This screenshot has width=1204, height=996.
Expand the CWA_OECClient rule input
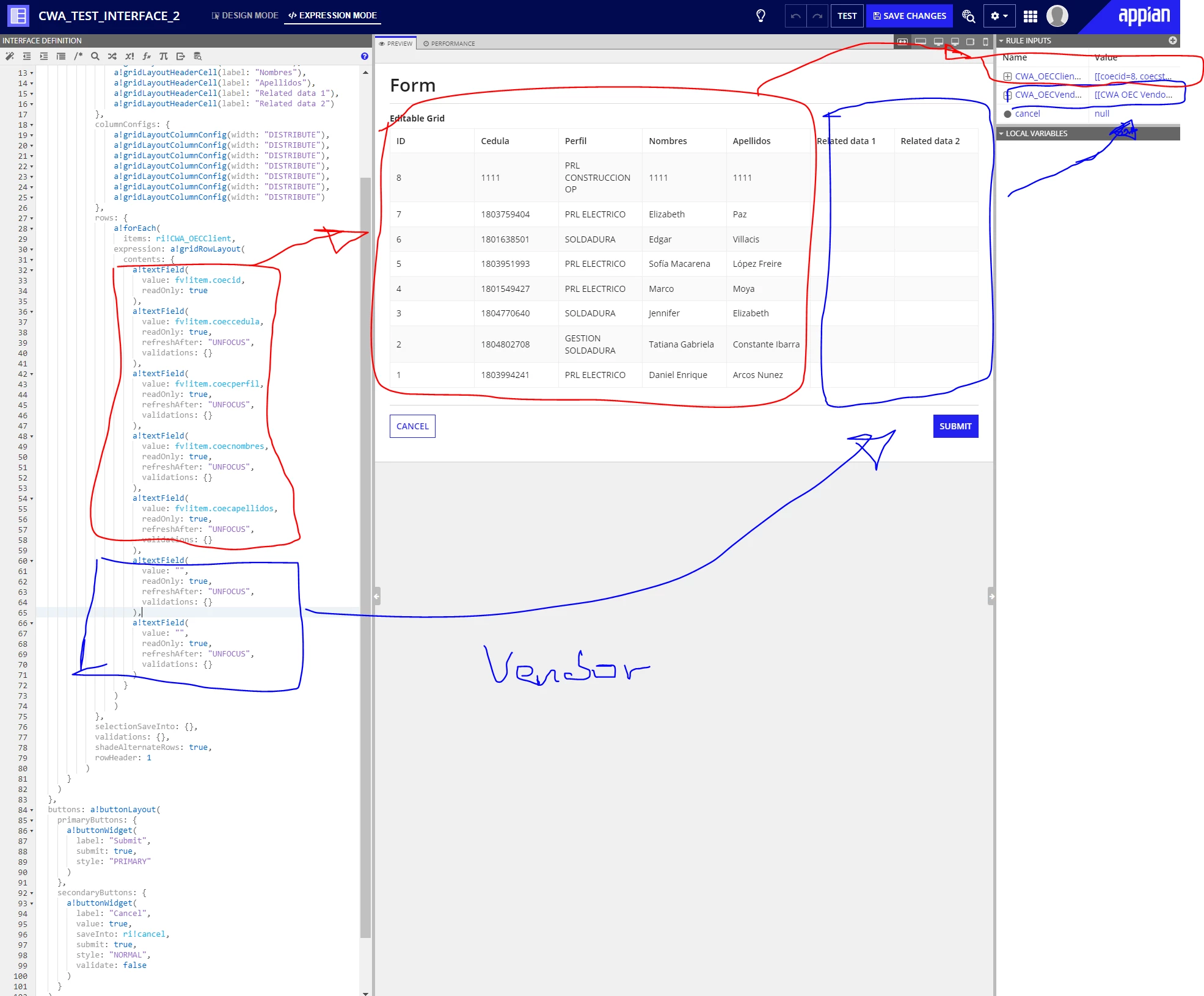pos(1007,76)
